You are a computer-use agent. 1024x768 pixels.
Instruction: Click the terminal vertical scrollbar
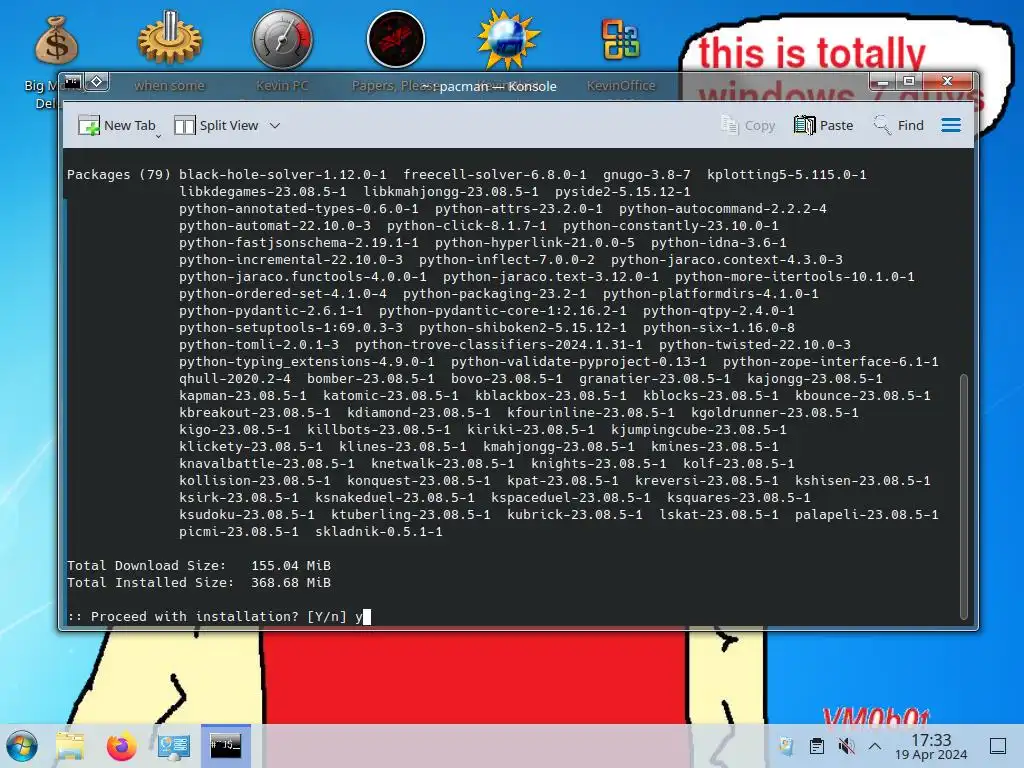pyautogui.click(x=963, y=496)
